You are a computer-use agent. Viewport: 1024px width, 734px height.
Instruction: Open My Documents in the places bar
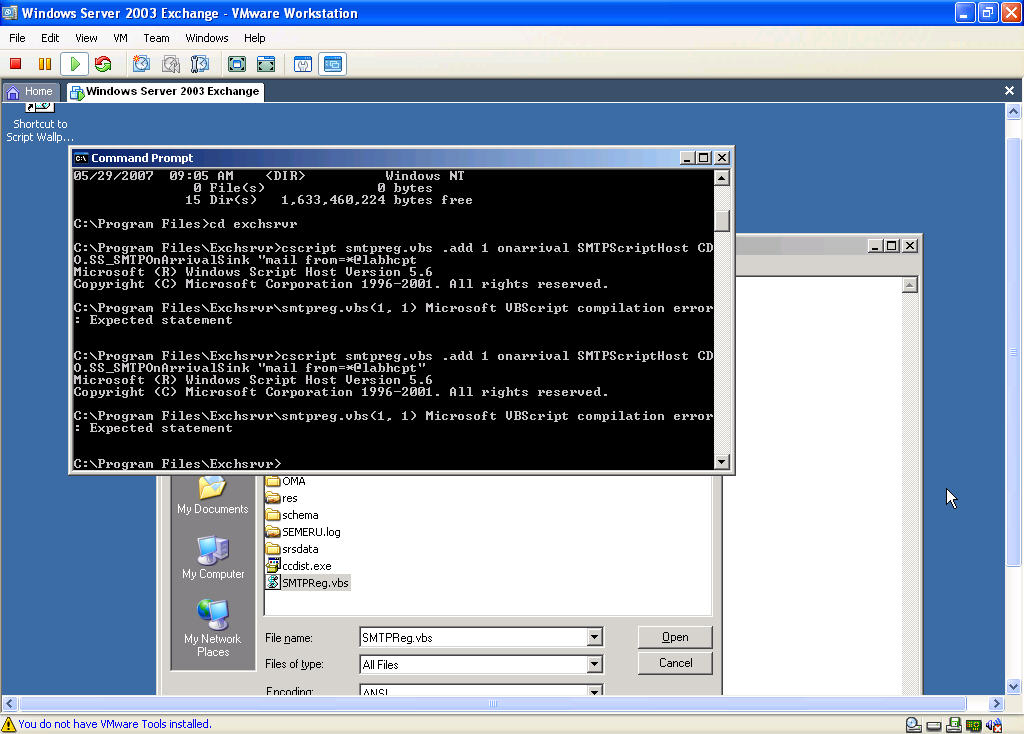(213, 496)
